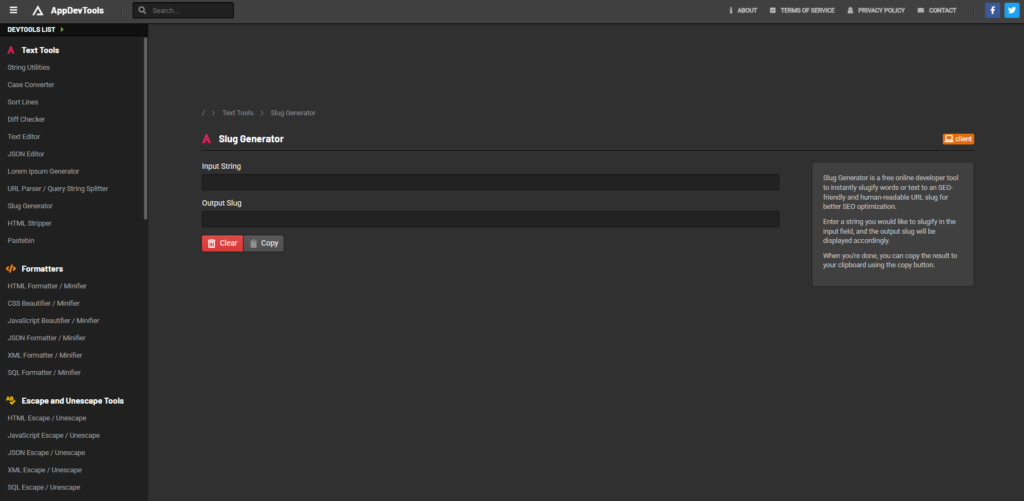Open XML Formatter / Minifier
Viewport: 1024px width, 501px height.
tap(45, 355)
